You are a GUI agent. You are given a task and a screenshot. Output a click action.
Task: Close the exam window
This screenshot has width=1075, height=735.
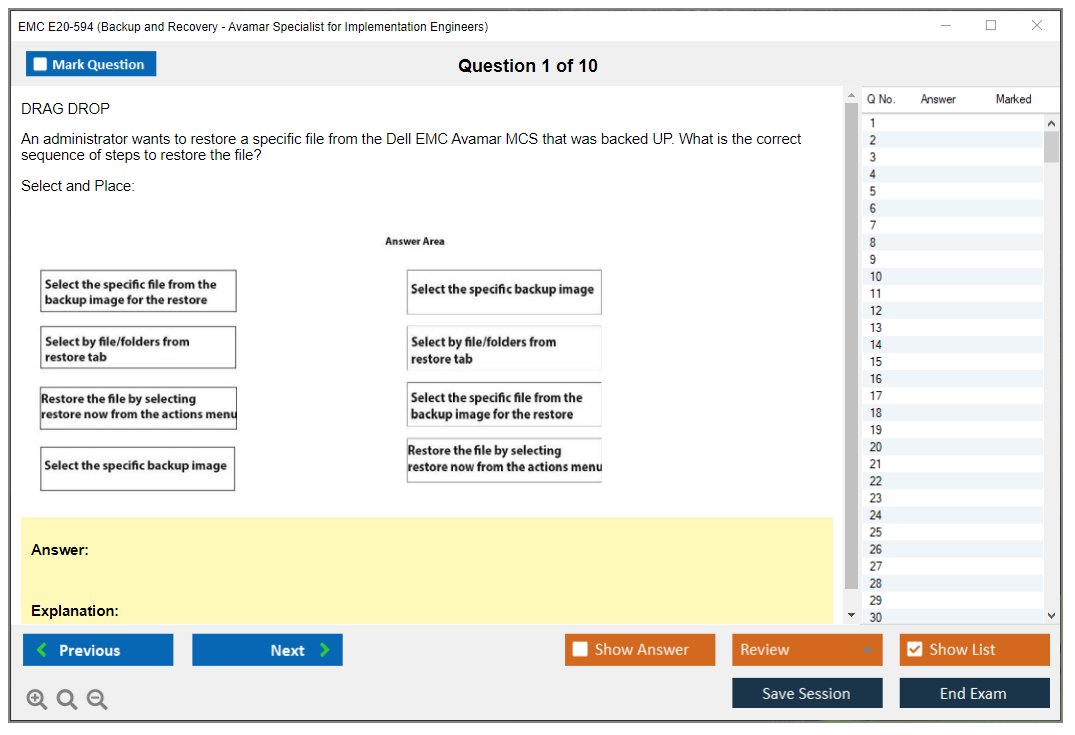point(1037,26)
